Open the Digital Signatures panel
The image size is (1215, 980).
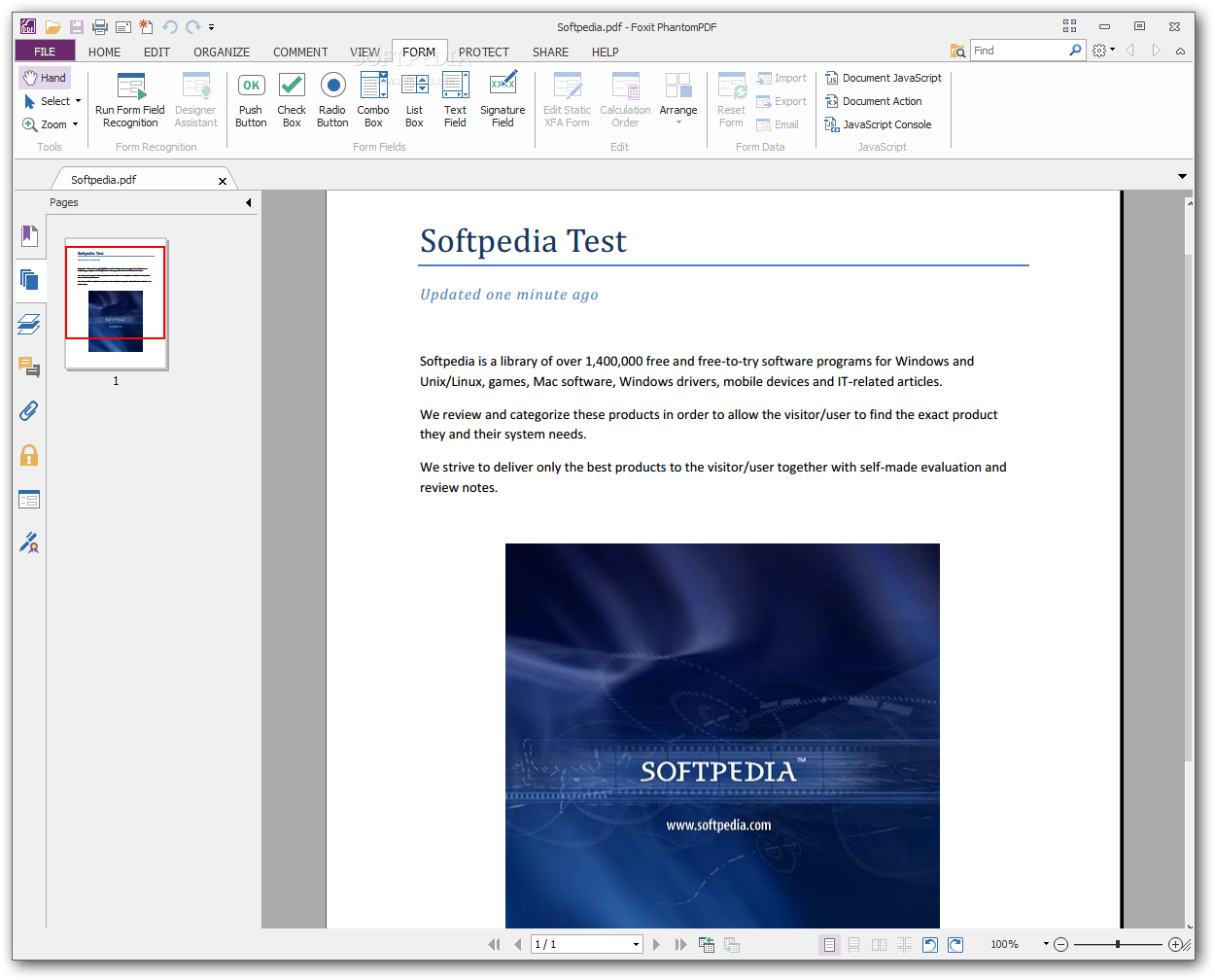tap(29, 542)
